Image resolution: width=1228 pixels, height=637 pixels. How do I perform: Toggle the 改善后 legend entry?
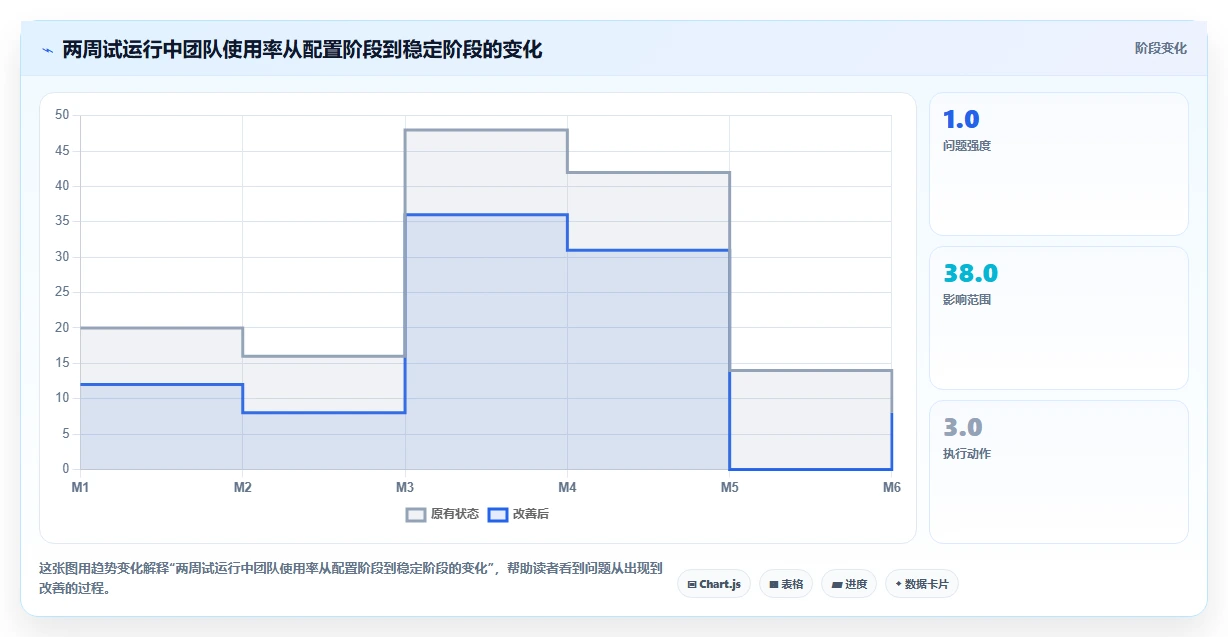tap(518, 514)
